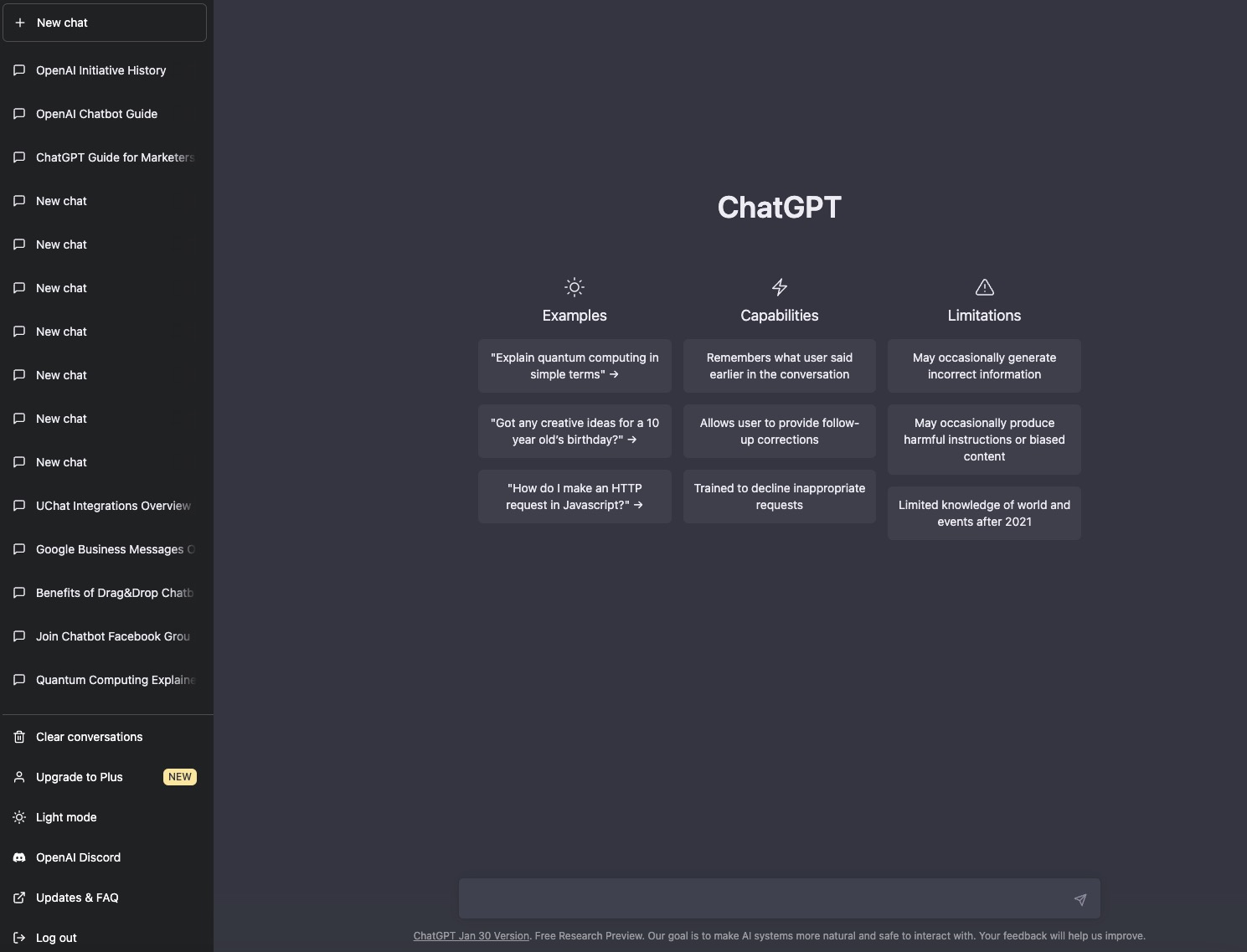Click the sun icon above Examples

(575, 287)
